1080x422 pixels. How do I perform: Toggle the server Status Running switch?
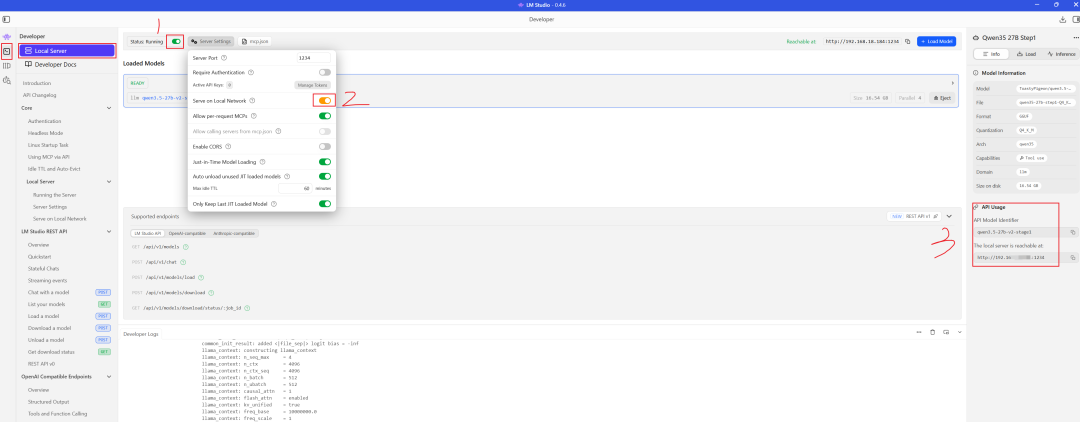pos(176,42)
